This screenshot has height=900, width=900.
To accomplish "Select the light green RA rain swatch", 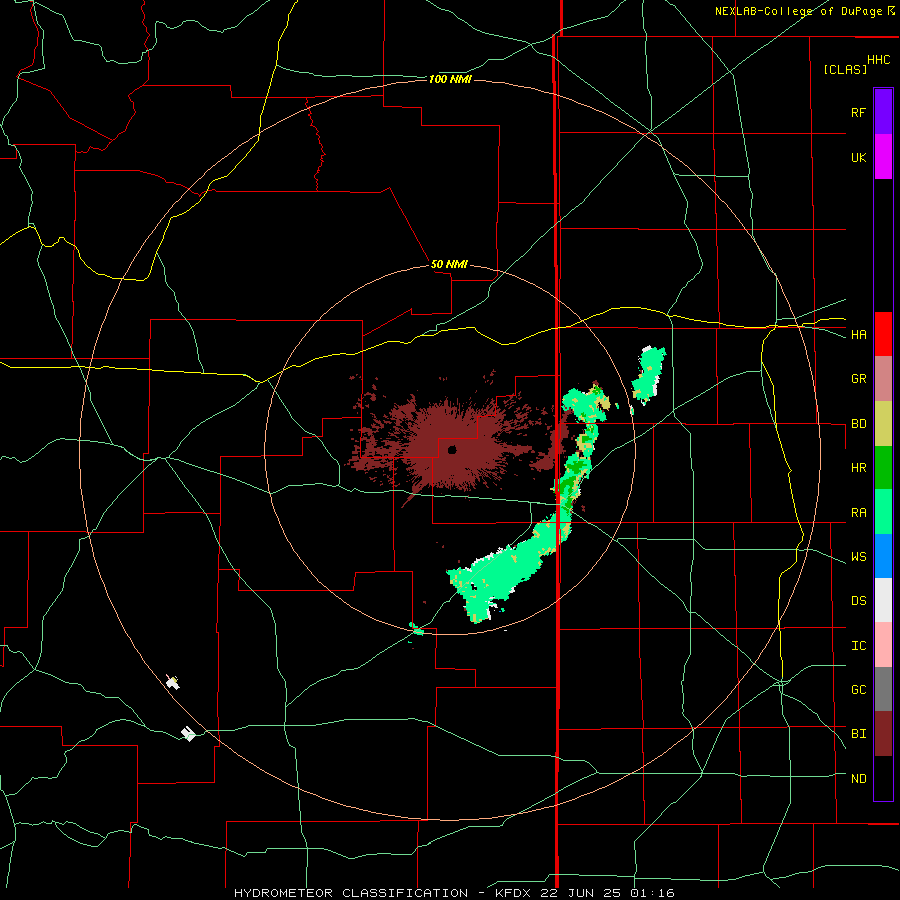I will [883, 512].
